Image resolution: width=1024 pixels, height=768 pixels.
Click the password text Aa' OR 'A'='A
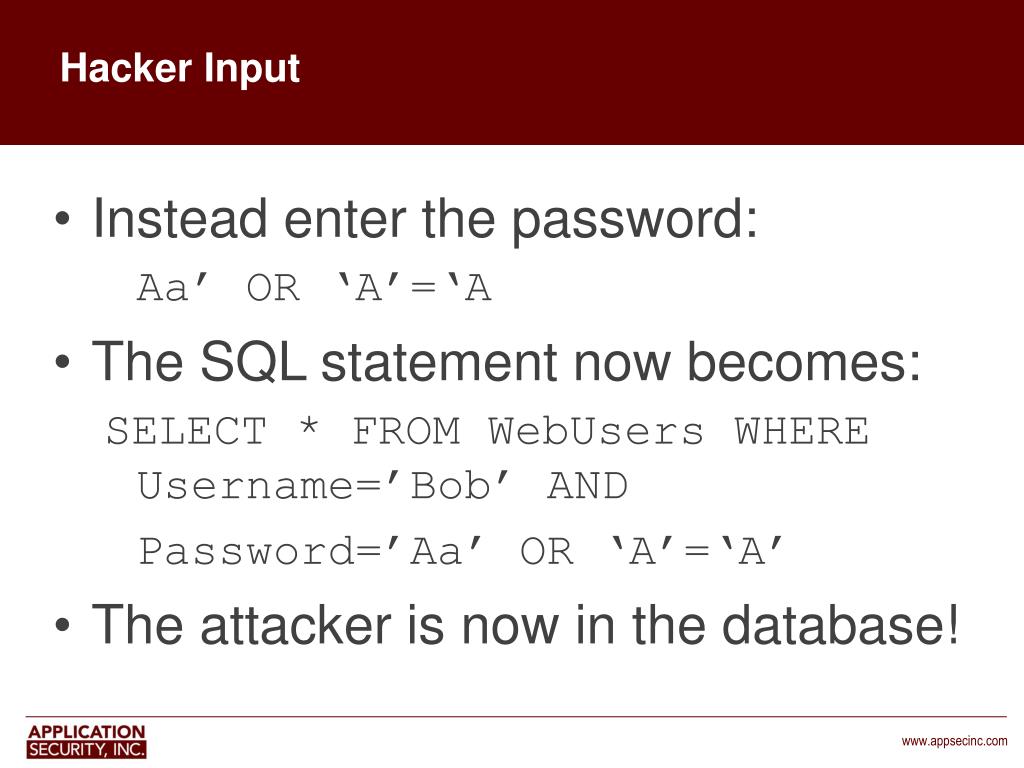314,287
